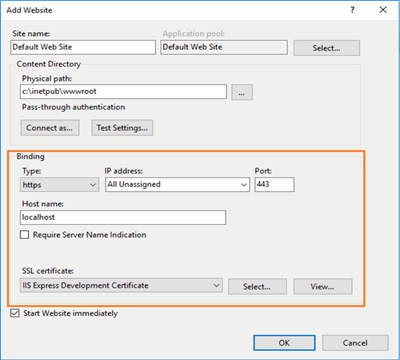View the selected SSL certificate
The width and height of the screenshot is (400, 360).
click(323, 287)
